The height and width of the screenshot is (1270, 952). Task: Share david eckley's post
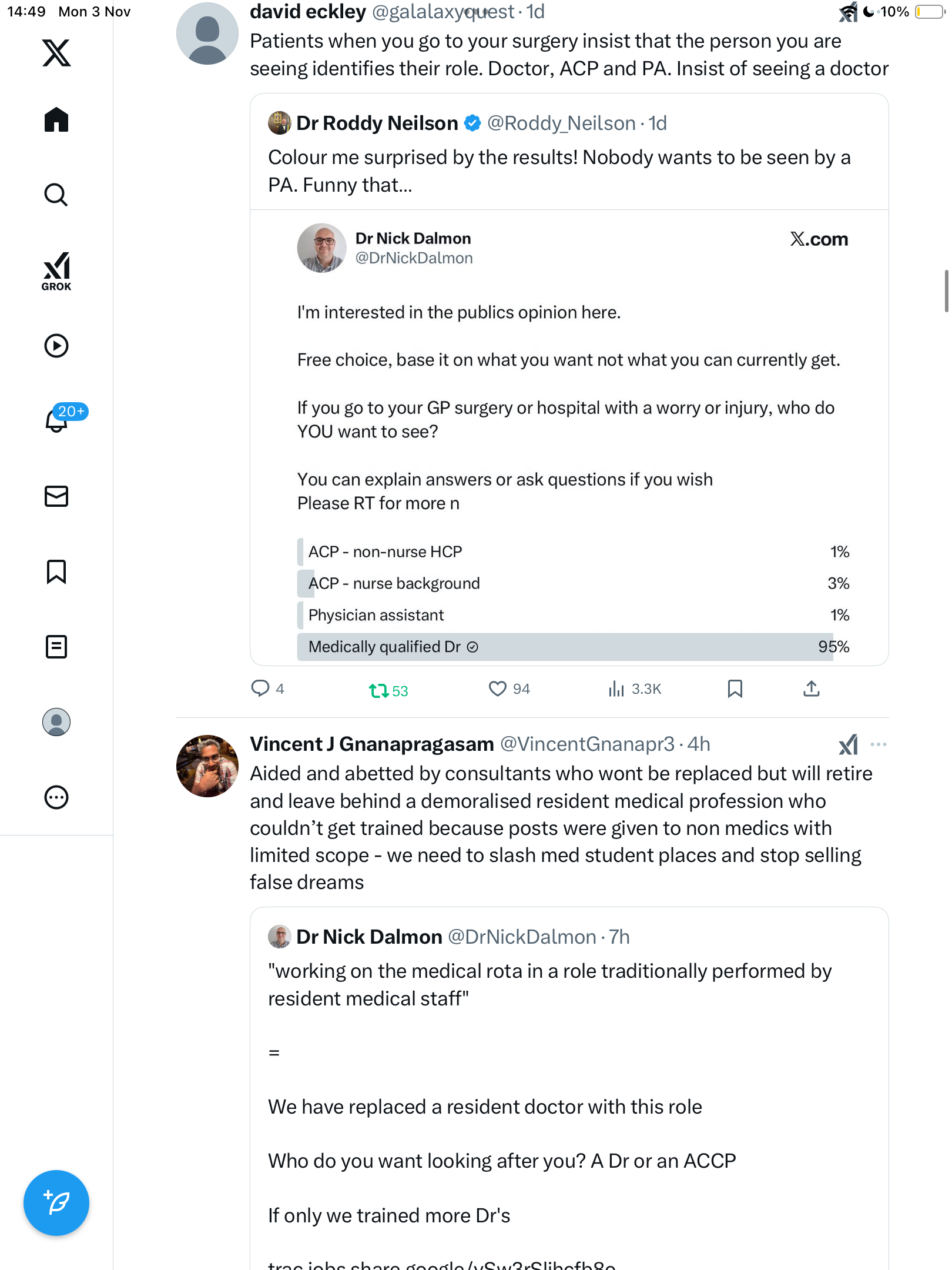[x=811, y=689]
